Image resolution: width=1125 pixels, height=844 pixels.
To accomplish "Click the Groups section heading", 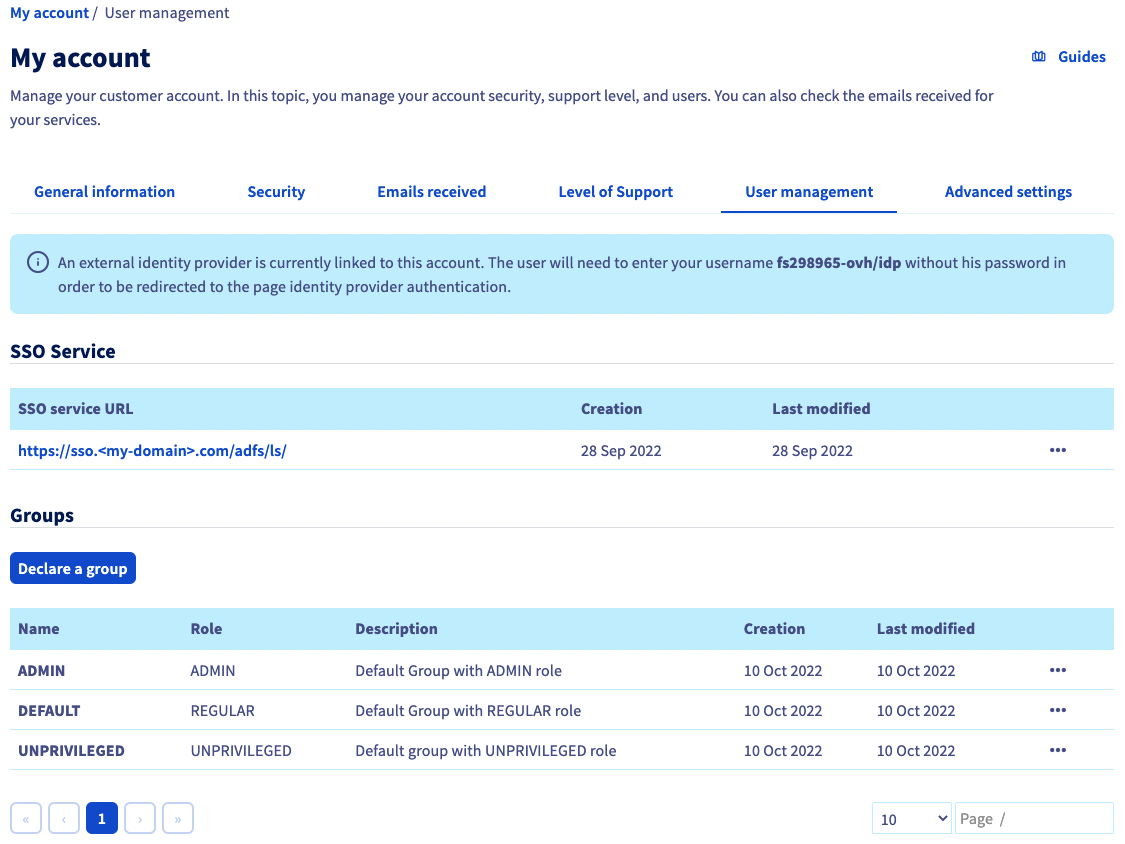I will pyautogui.click(x=42, y=515).
